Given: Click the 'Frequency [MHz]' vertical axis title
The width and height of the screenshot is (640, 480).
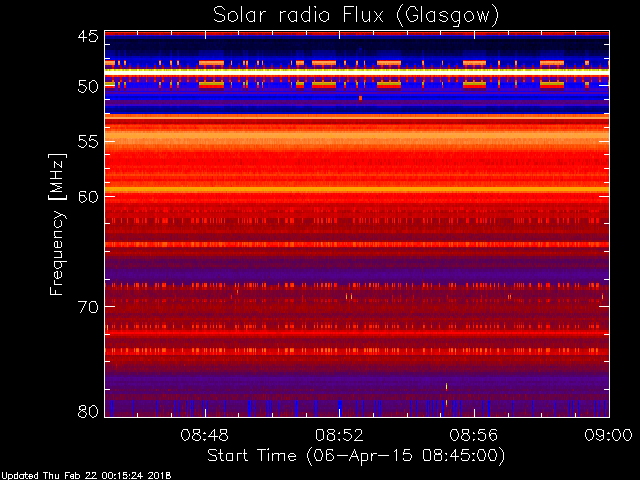Looking at the screenshot, I should [57, 224].
